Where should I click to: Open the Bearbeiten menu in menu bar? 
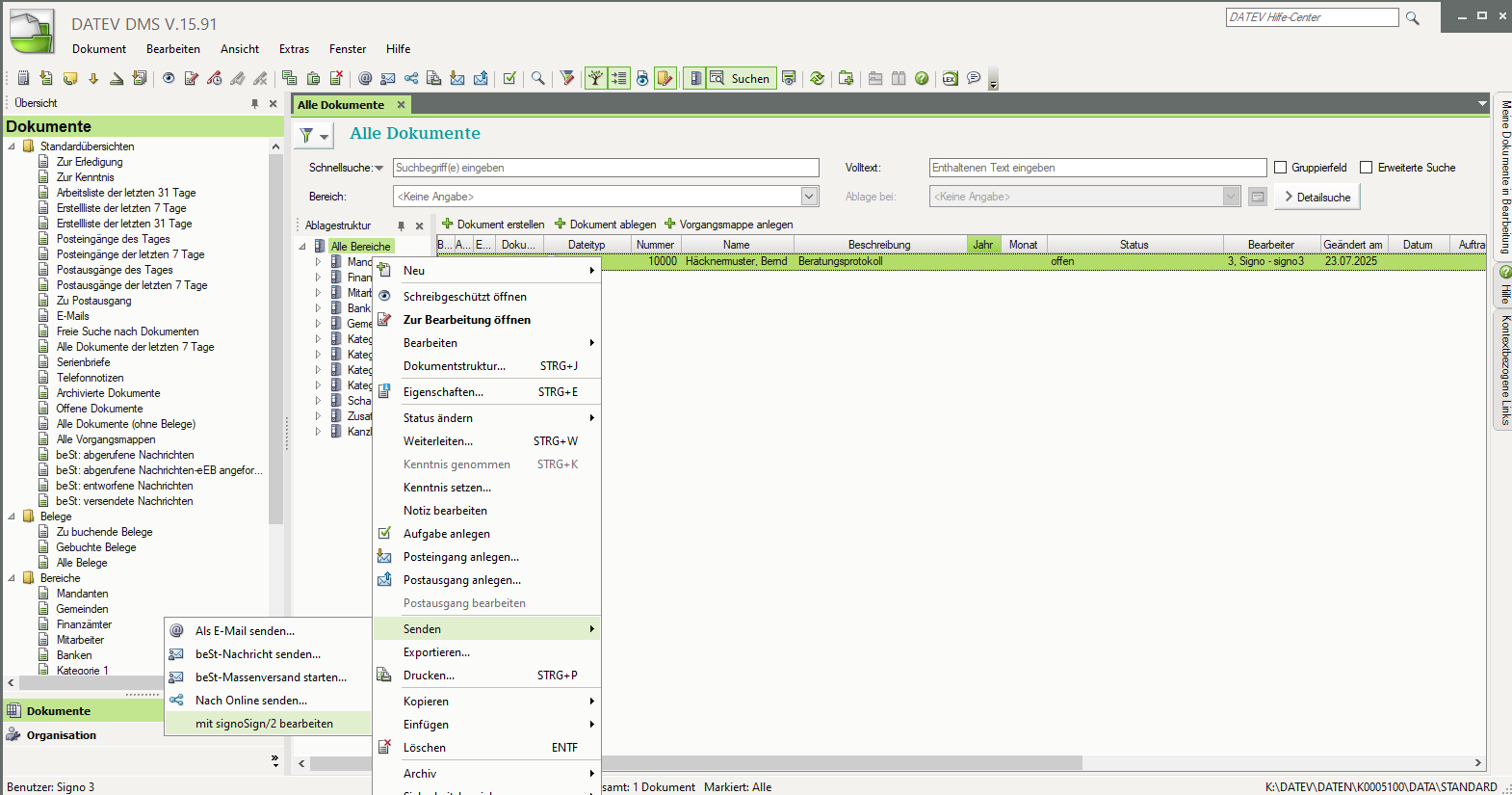173,49
